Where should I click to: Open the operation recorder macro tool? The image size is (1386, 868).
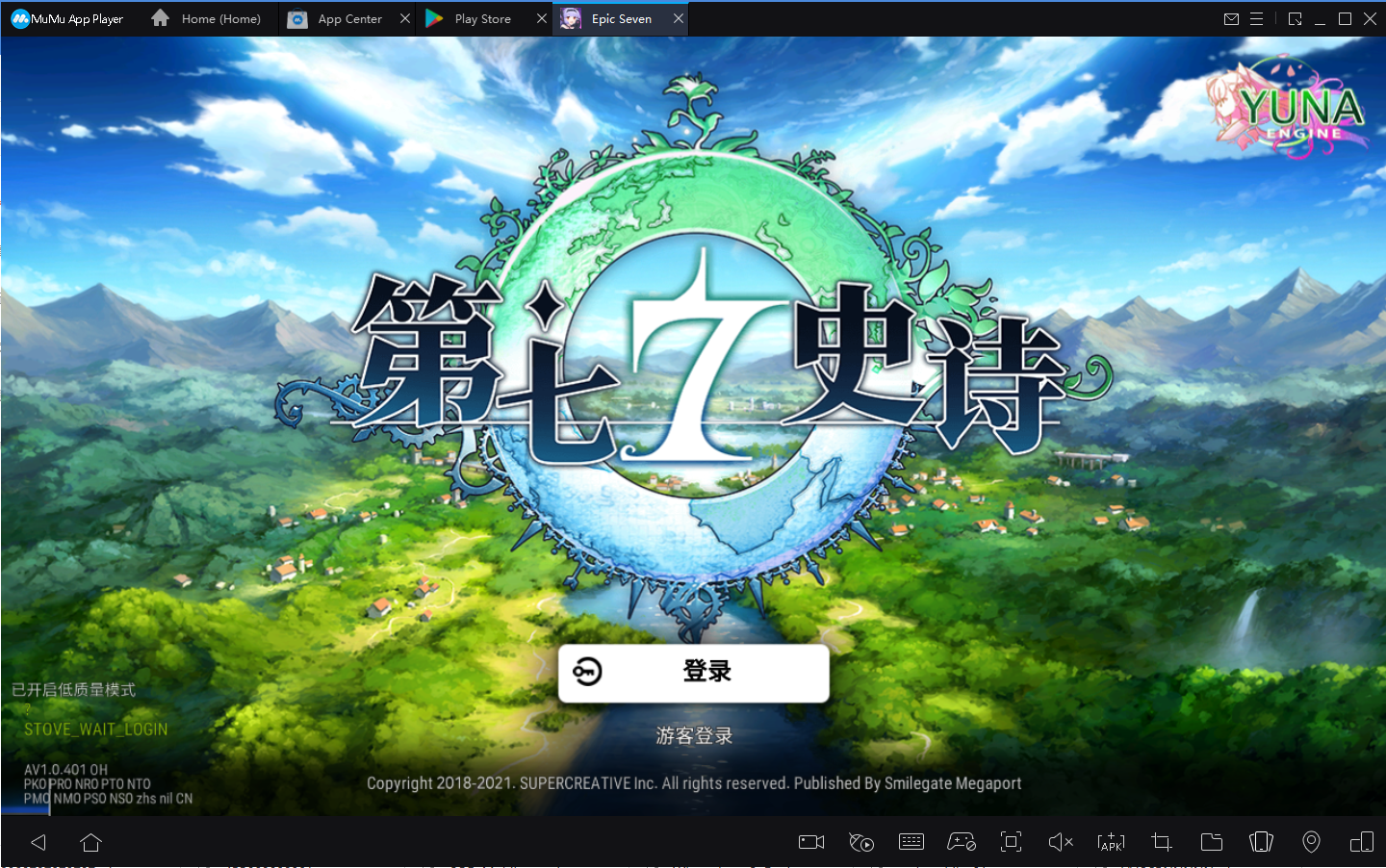[861, 842]
